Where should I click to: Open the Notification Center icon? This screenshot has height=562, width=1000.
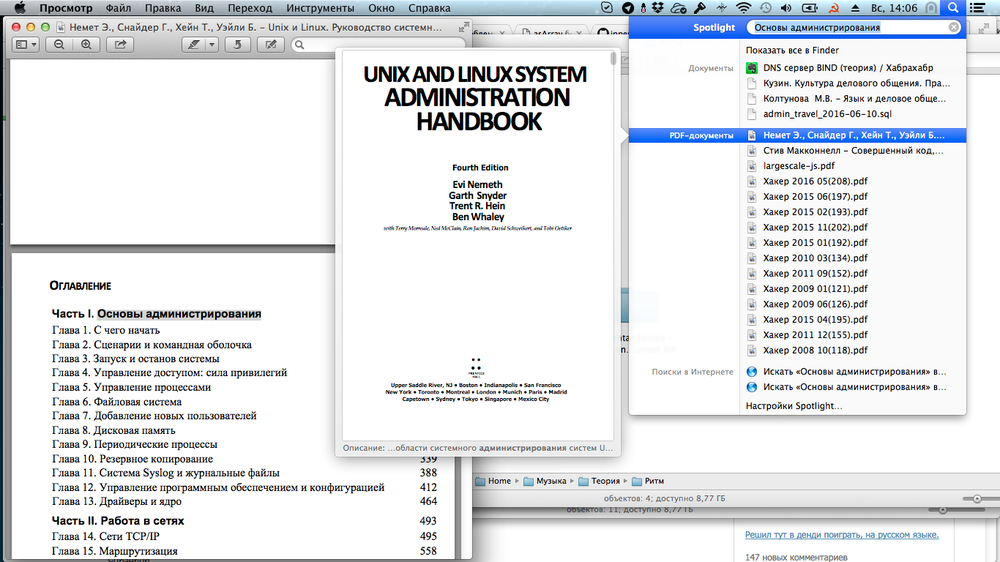click(x=983, y=8)
